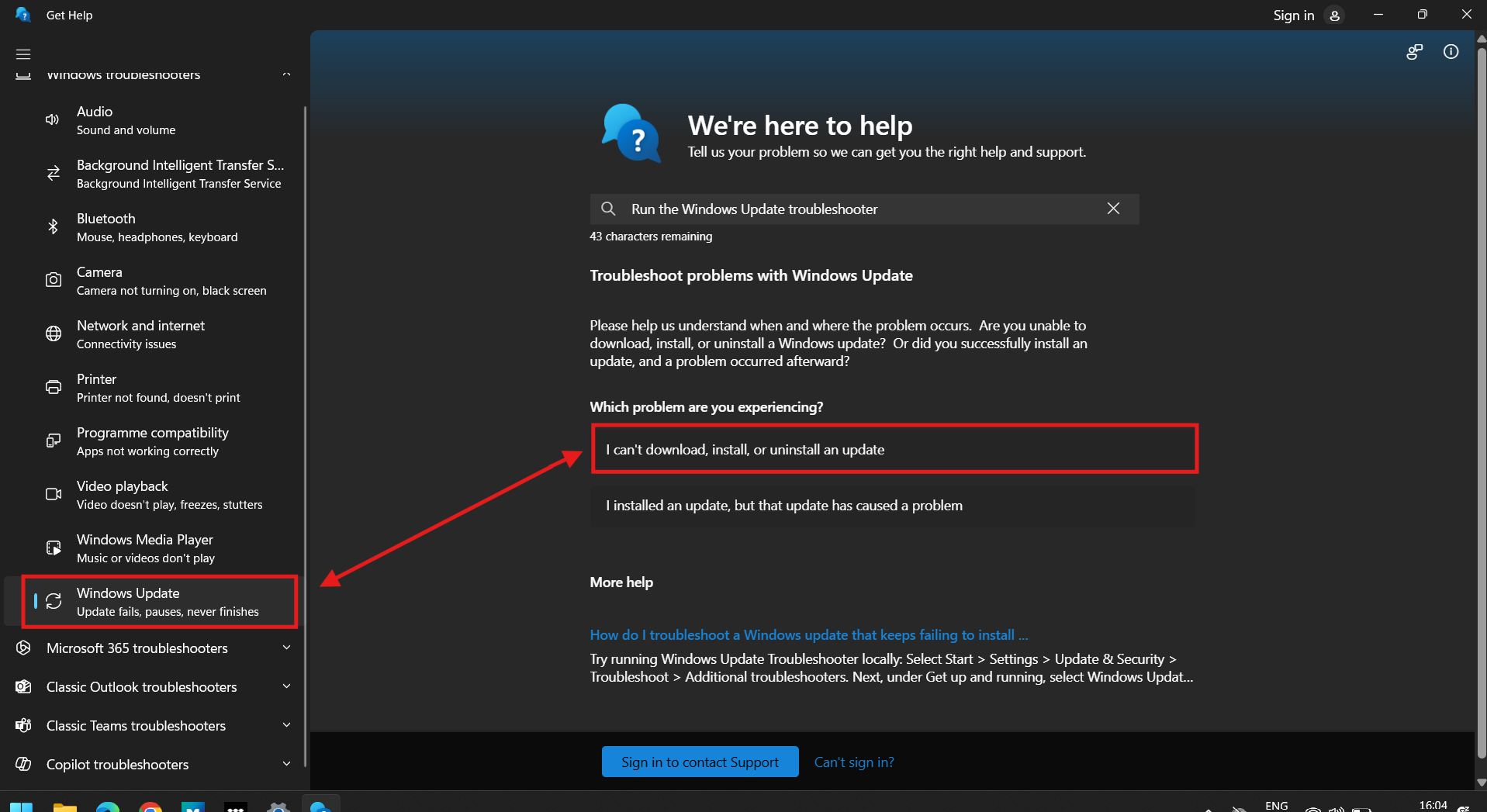Click the ENG language indicator
Image resolution: width=1487 pixels, height=812 pixels.
pyautogui.click(x=1276, y=806)
